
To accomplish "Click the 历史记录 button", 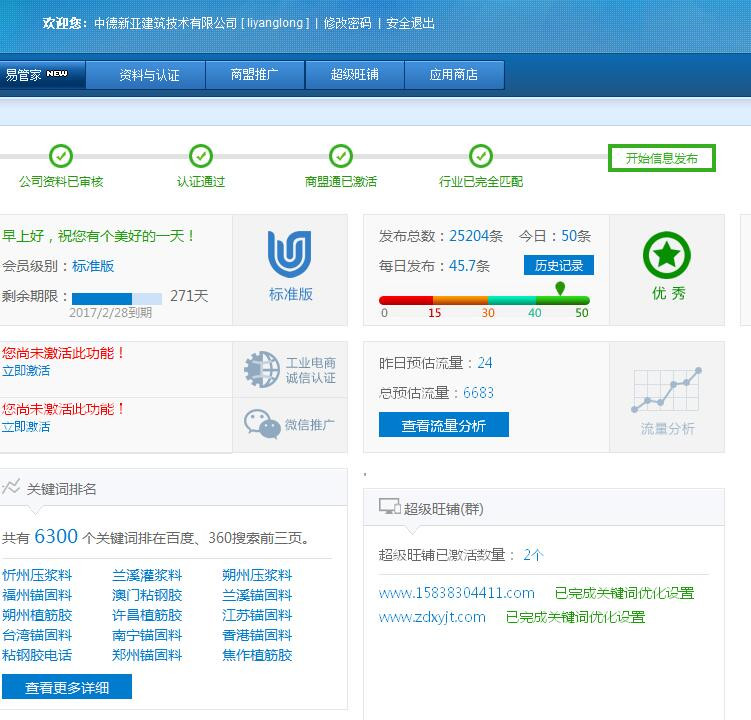I will [558, 265].
